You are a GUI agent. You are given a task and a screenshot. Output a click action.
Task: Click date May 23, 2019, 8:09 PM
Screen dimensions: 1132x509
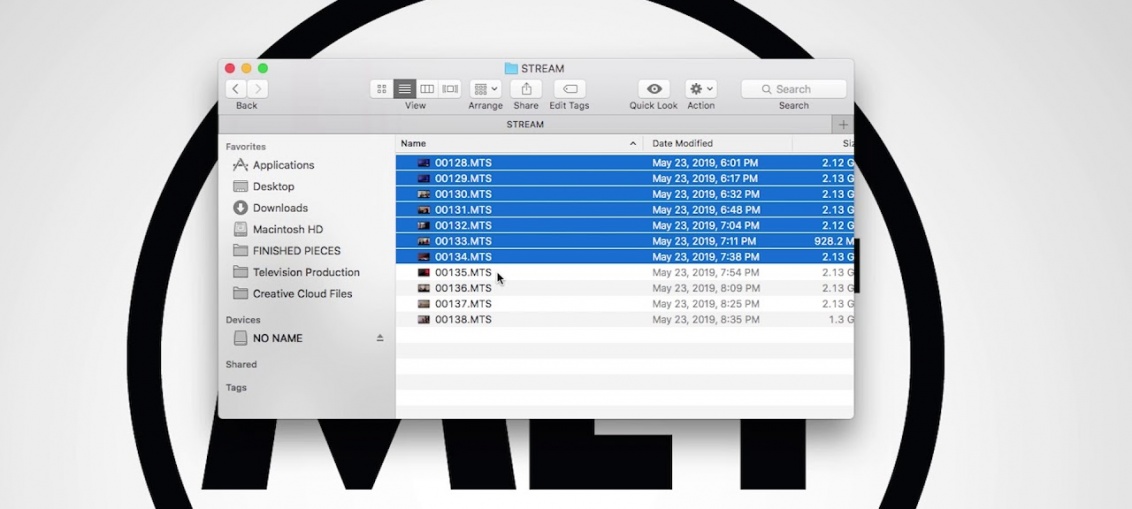tap(705, 288)
